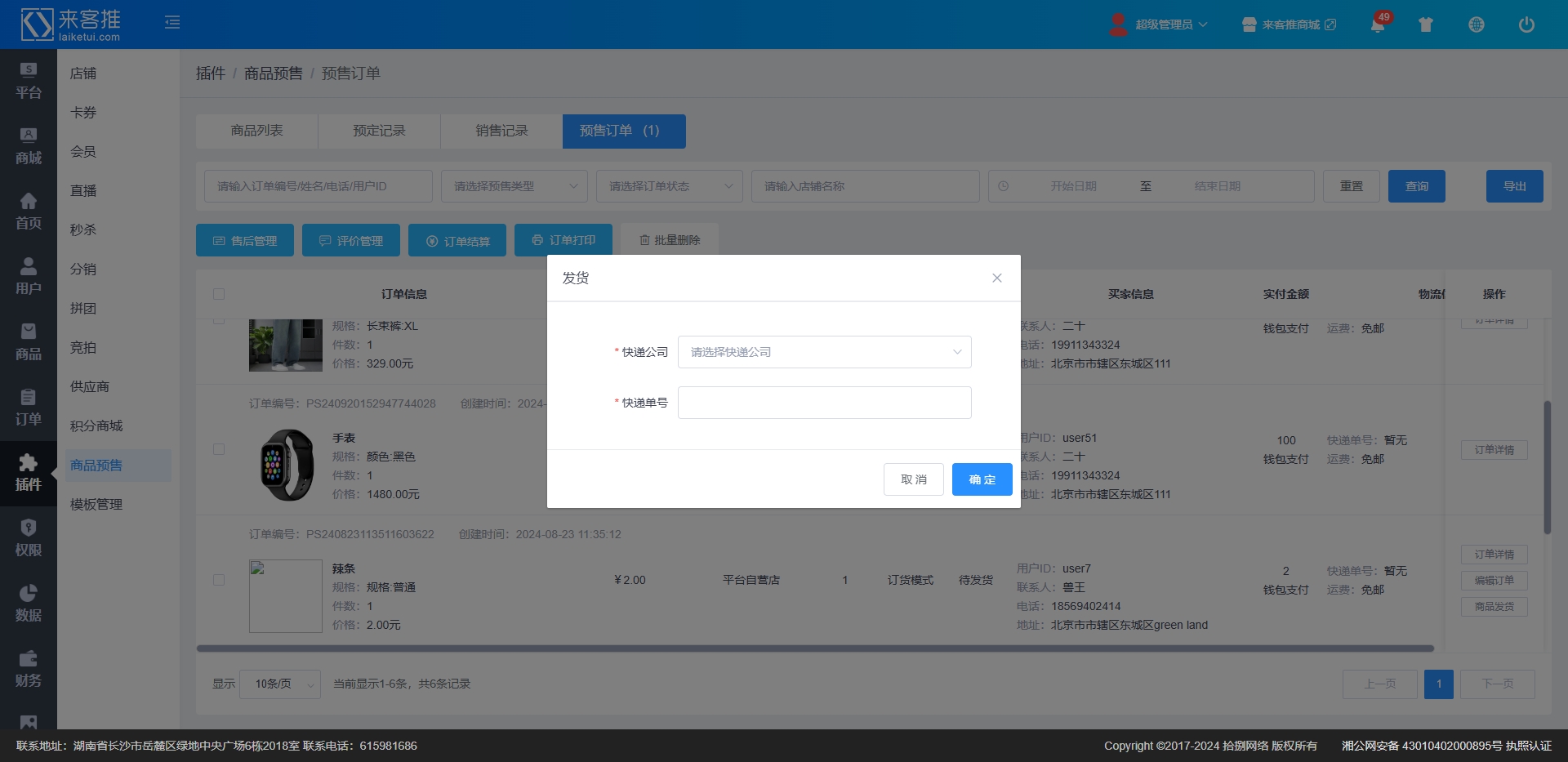Close the 发货 dialog with X
Viewport: 1568px width, 762px height.
[x=996, y=278]
